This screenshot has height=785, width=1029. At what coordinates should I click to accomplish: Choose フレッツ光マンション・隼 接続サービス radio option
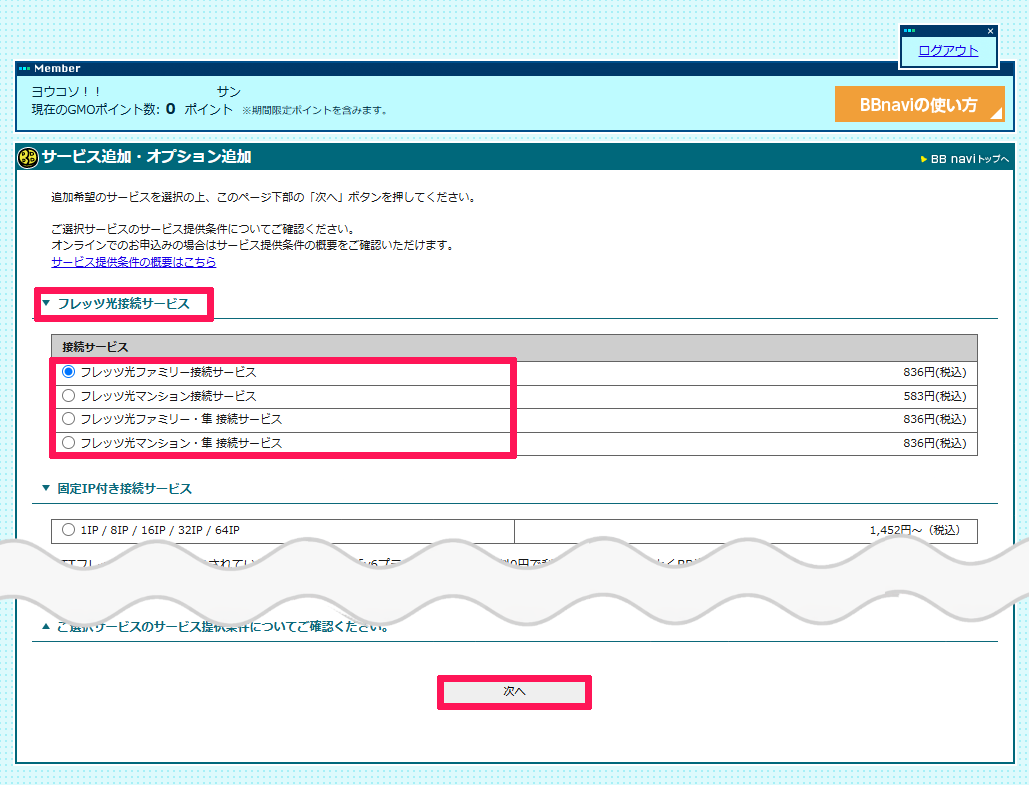click(68, 443)
